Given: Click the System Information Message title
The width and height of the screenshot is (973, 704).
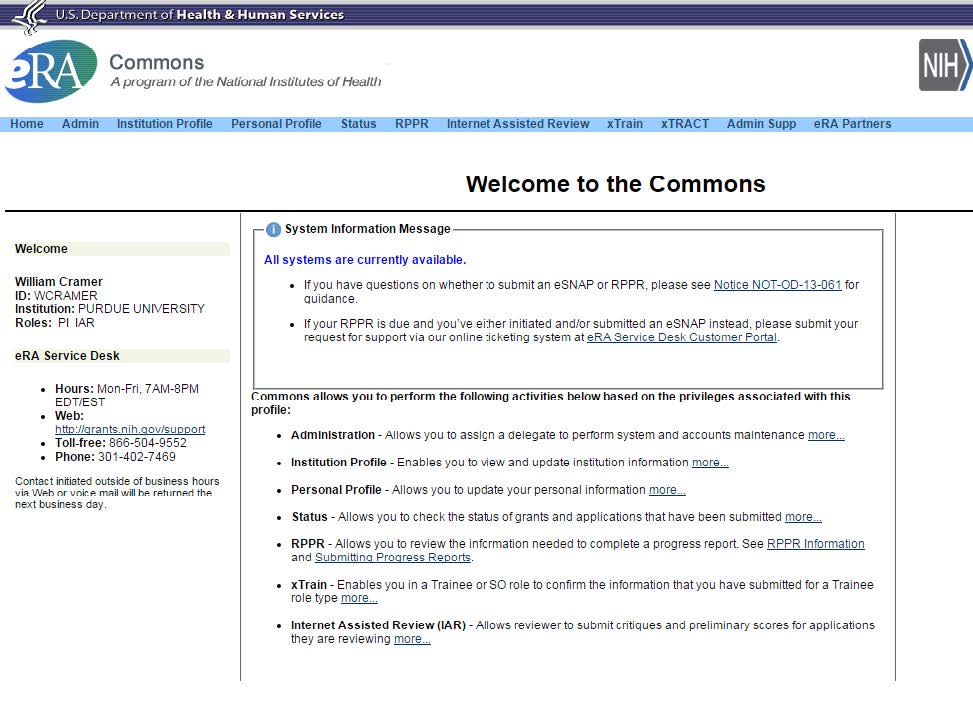Looking at the screenshot, I should tap(367, 229).
